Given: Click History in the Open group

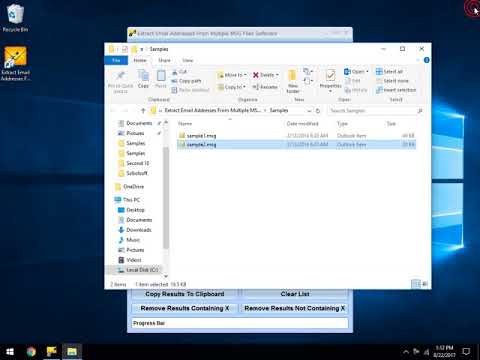Looking at the screenshot, I should (356, 90).
